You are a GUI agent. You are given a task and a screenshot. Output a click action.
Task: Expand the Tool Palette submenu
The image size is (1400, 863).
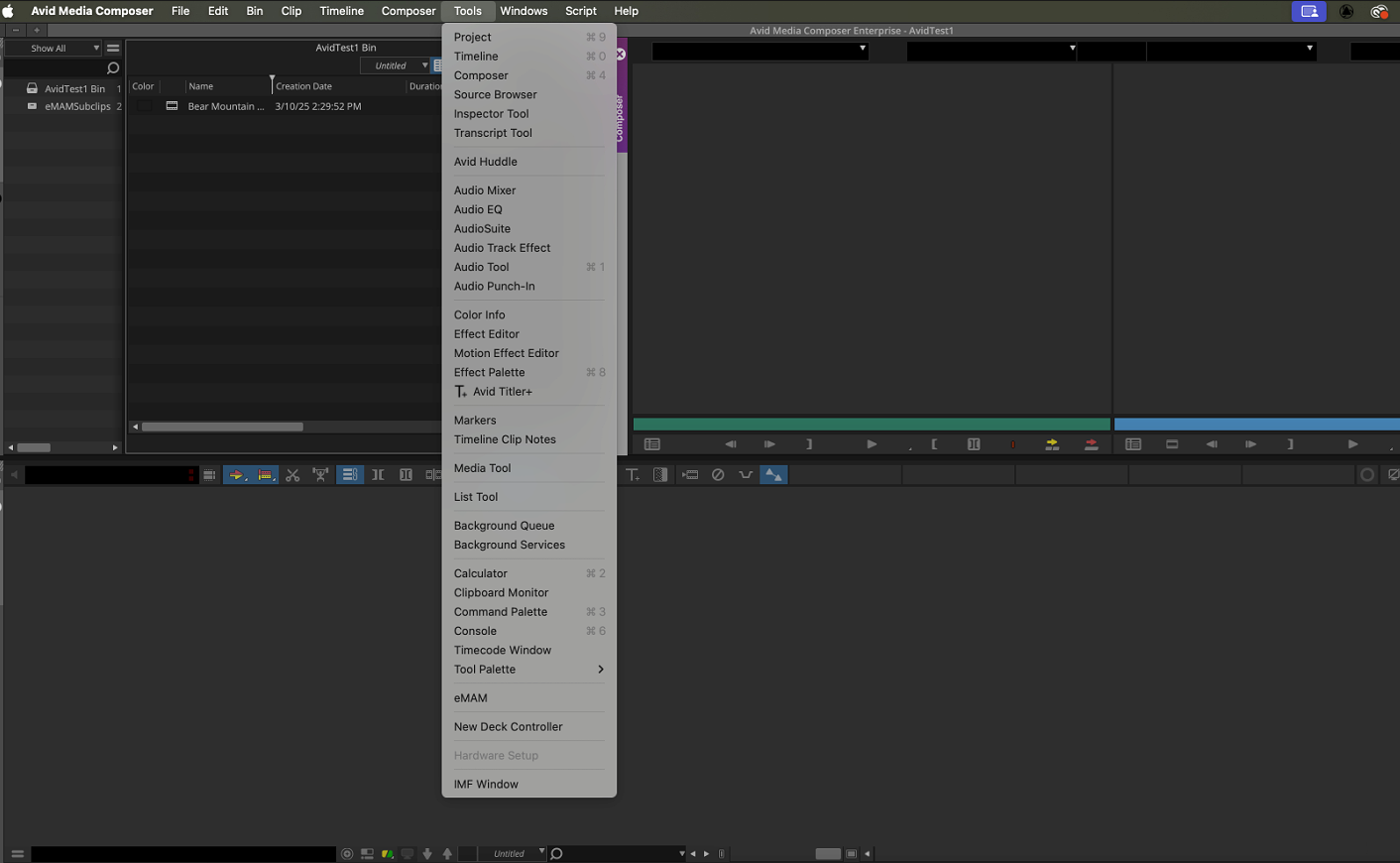528,670
